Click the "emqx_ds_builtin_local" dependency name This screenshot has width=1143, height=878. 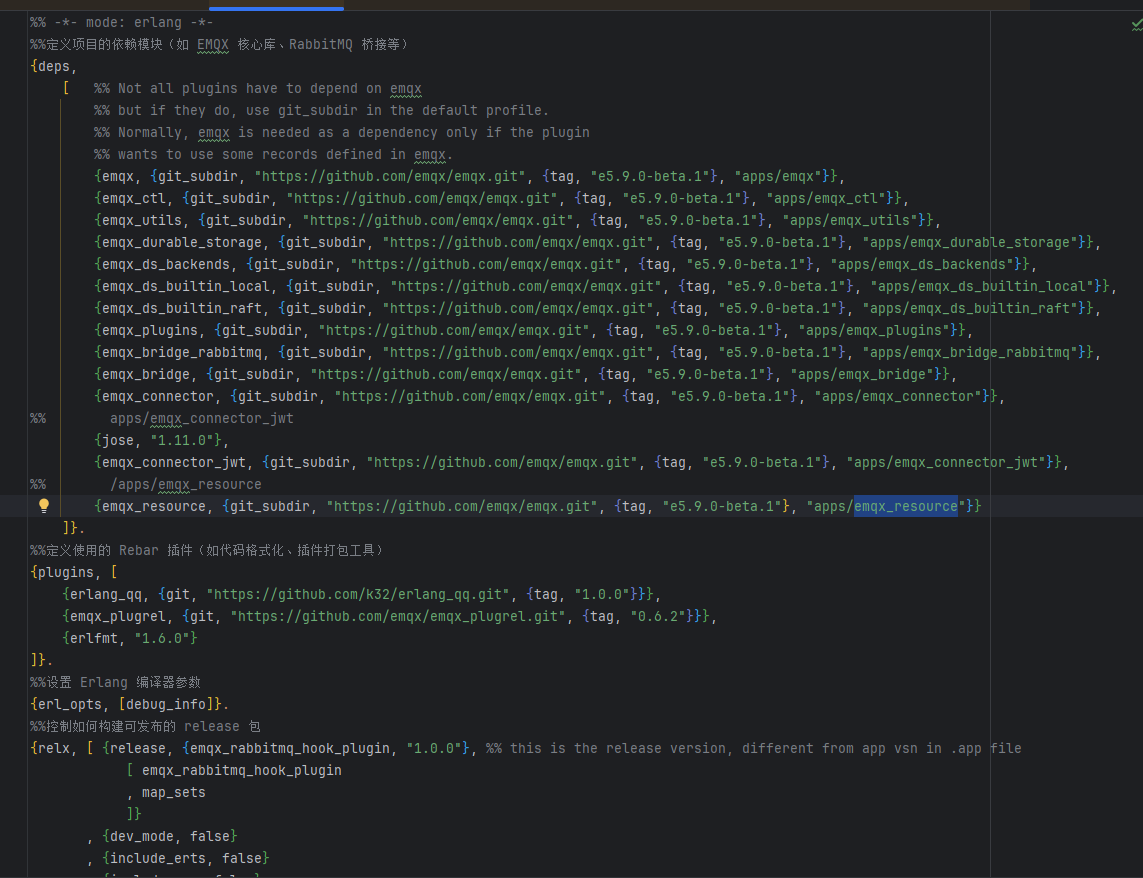click(x=186, y=287)
